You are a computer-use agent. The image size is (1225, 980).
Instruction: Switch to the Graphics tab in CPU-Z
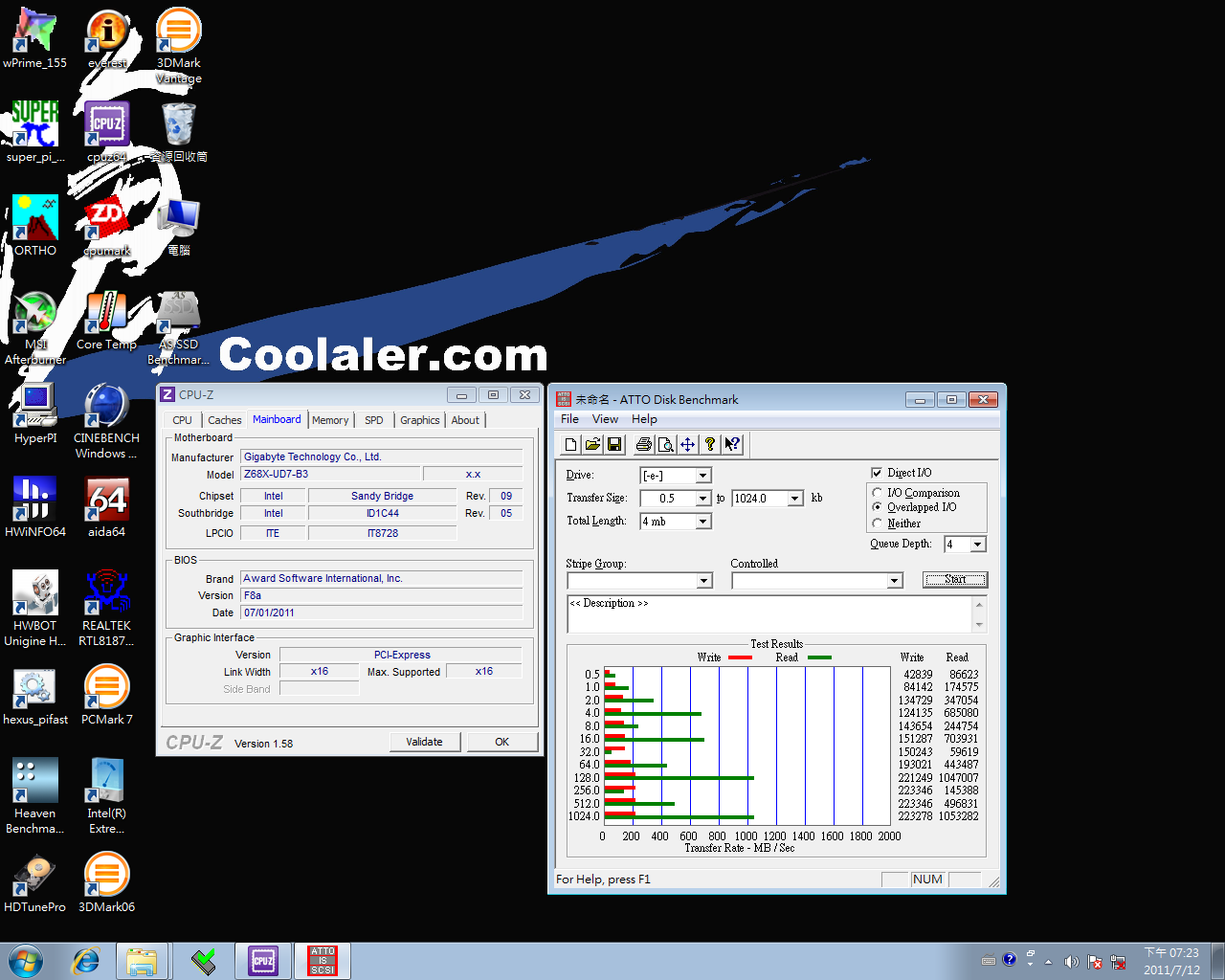coord(420,420)
